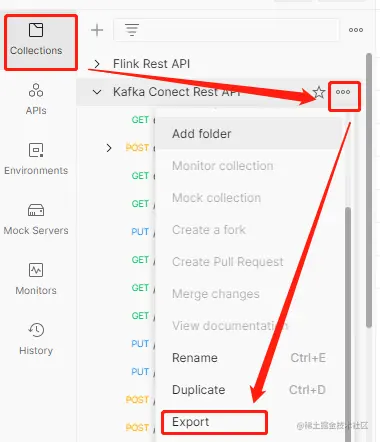Open the Monitors sidebar tab

(x=36, y=279)
